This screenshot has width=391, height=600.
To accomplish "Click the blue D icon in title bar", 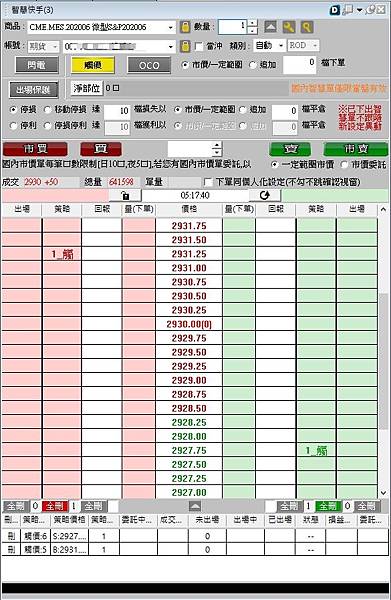I will 335,10.
